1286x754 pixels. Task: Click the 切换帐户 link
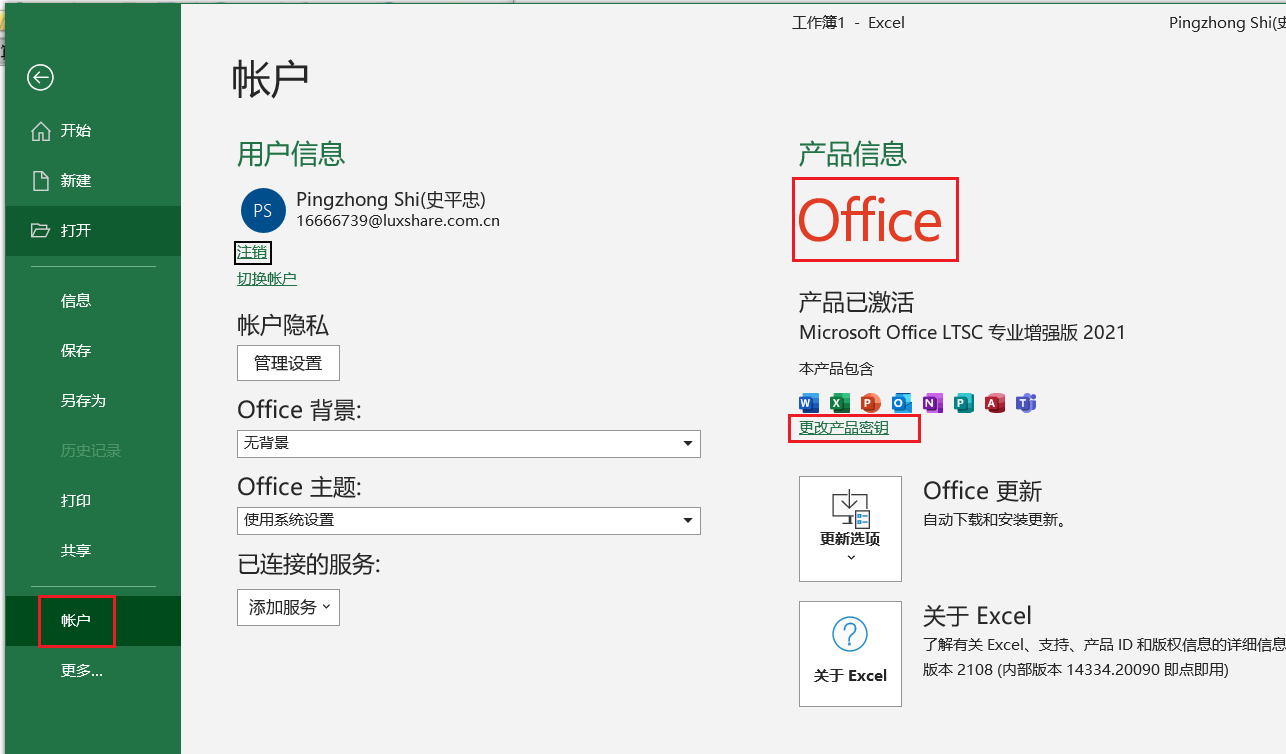tap(267, 279)
